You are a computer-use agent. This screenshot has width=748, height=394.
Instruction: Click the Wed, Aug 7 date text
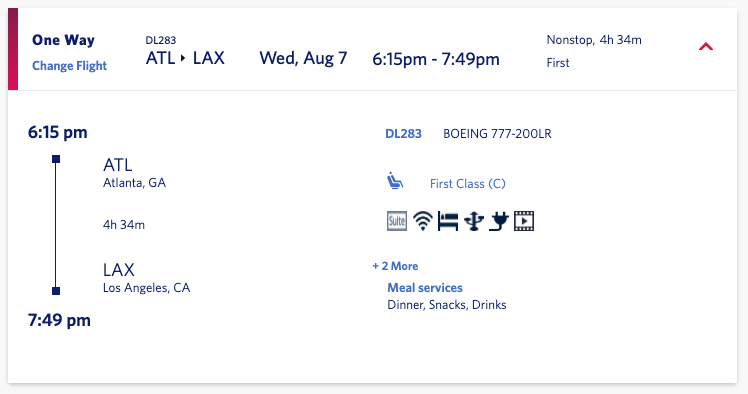click(x=303, y=58)
